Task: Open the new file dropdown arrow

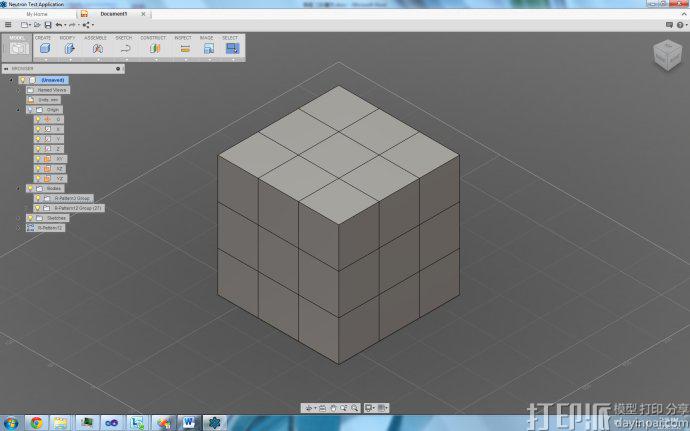Action: tap(30, 25)
